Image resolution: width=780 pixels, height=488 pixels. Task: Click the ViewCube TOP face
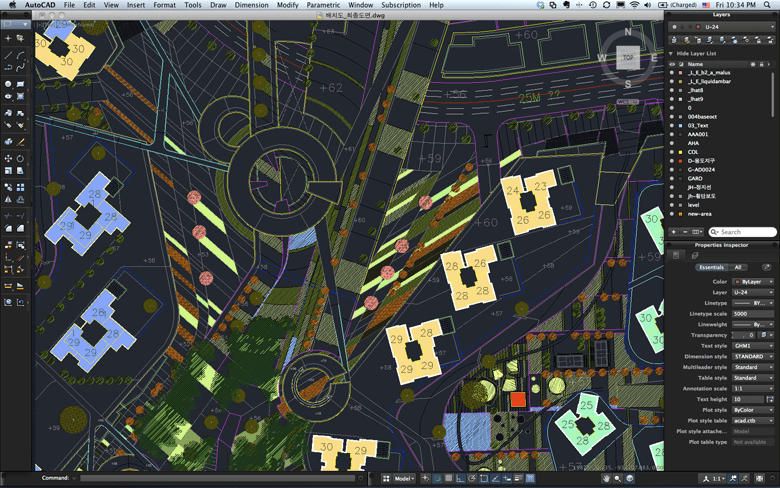click(x=627, y=58)
